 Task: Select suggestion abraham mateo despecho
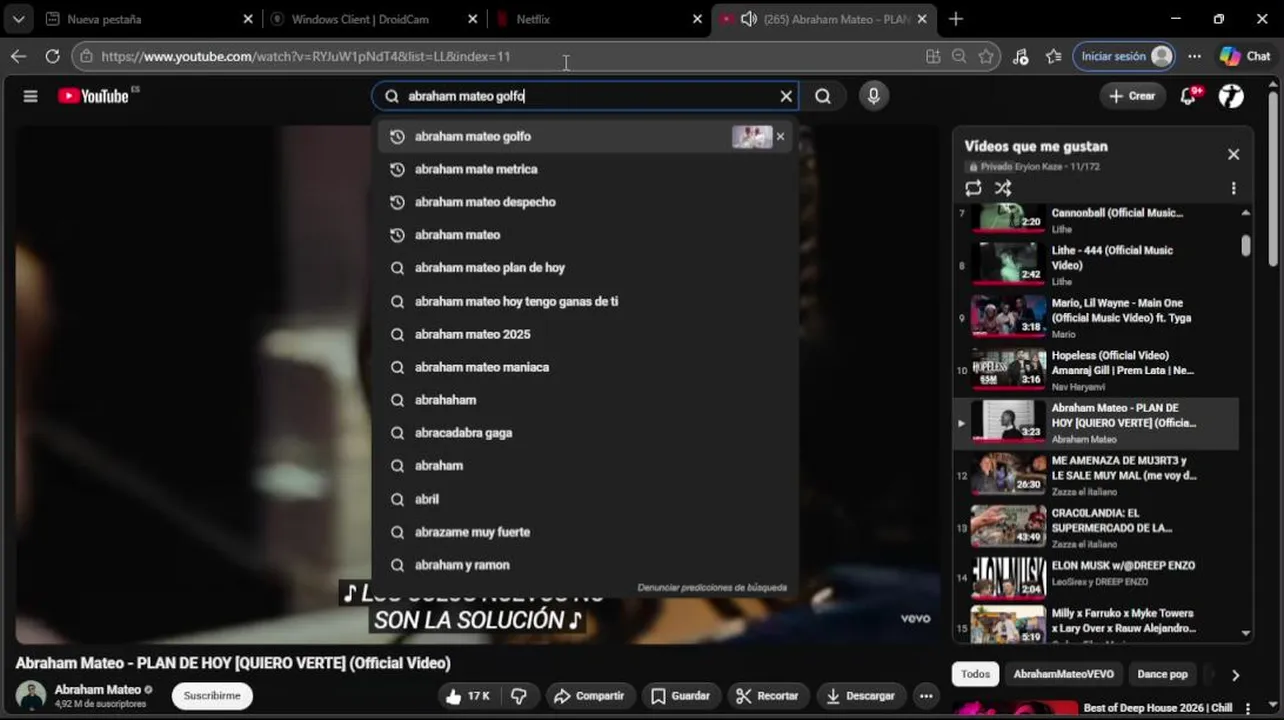pyautogui.click(x=585, y=202)
